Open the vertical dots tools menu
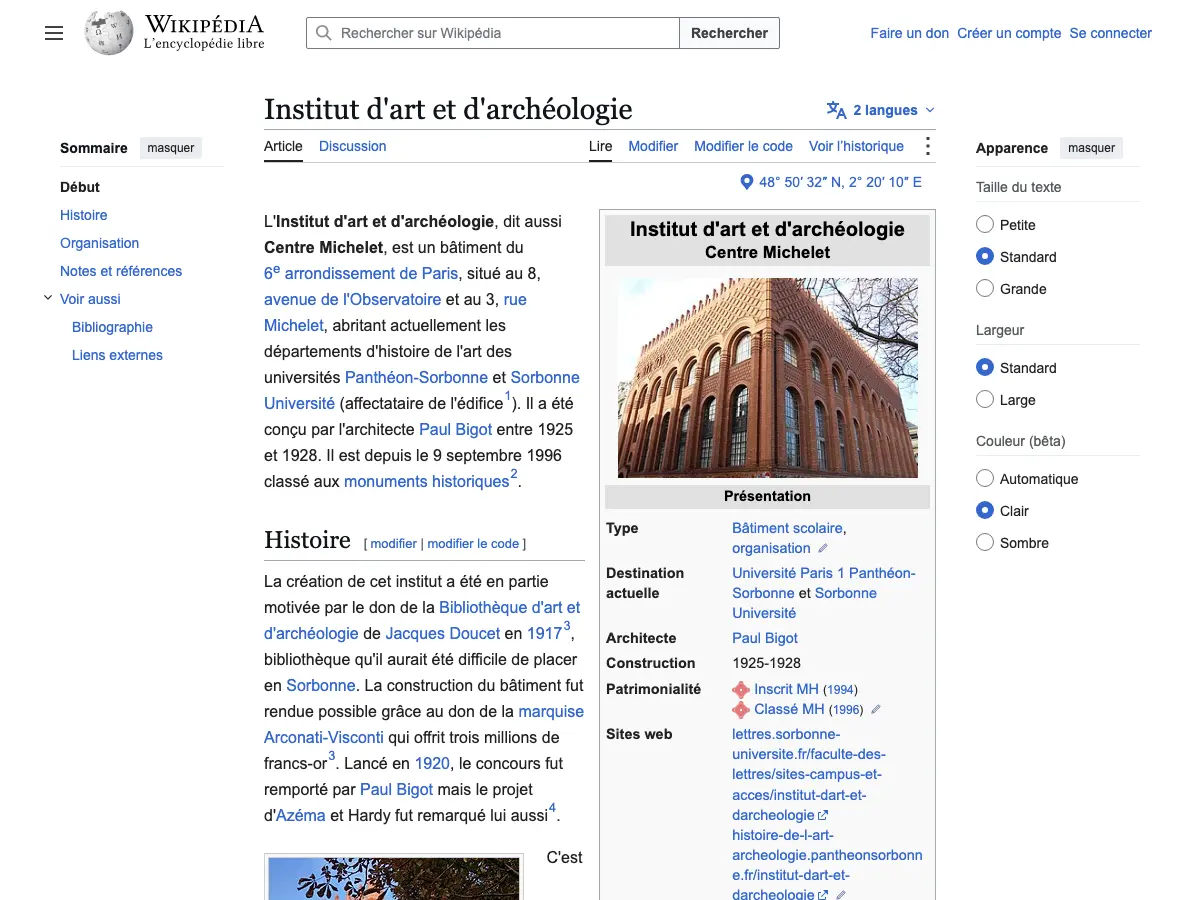1200x900 pixels. tap(928, 146)
